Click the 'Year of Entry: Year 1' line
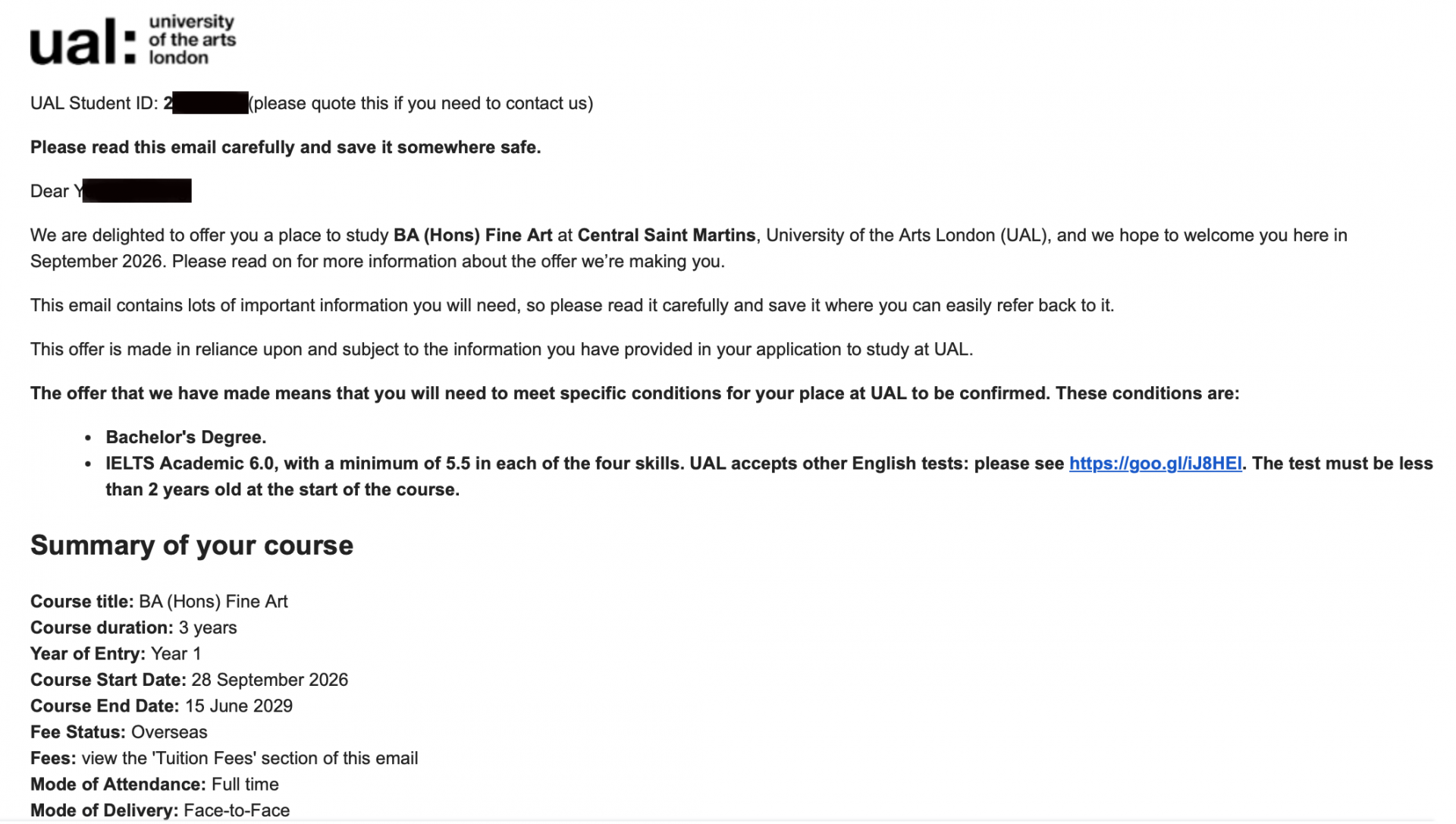 115,653
